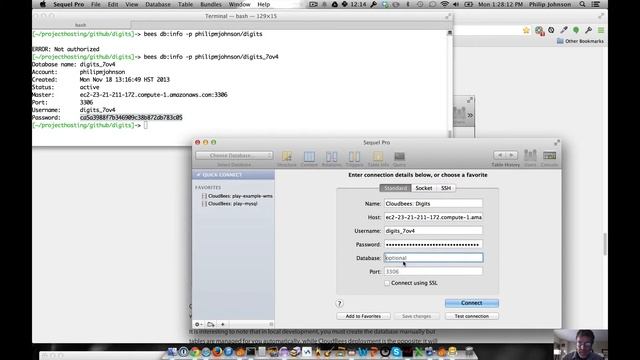Screen dimensions: 640x360
Task: Click the Username input field
Action: (x=433, y=231)
